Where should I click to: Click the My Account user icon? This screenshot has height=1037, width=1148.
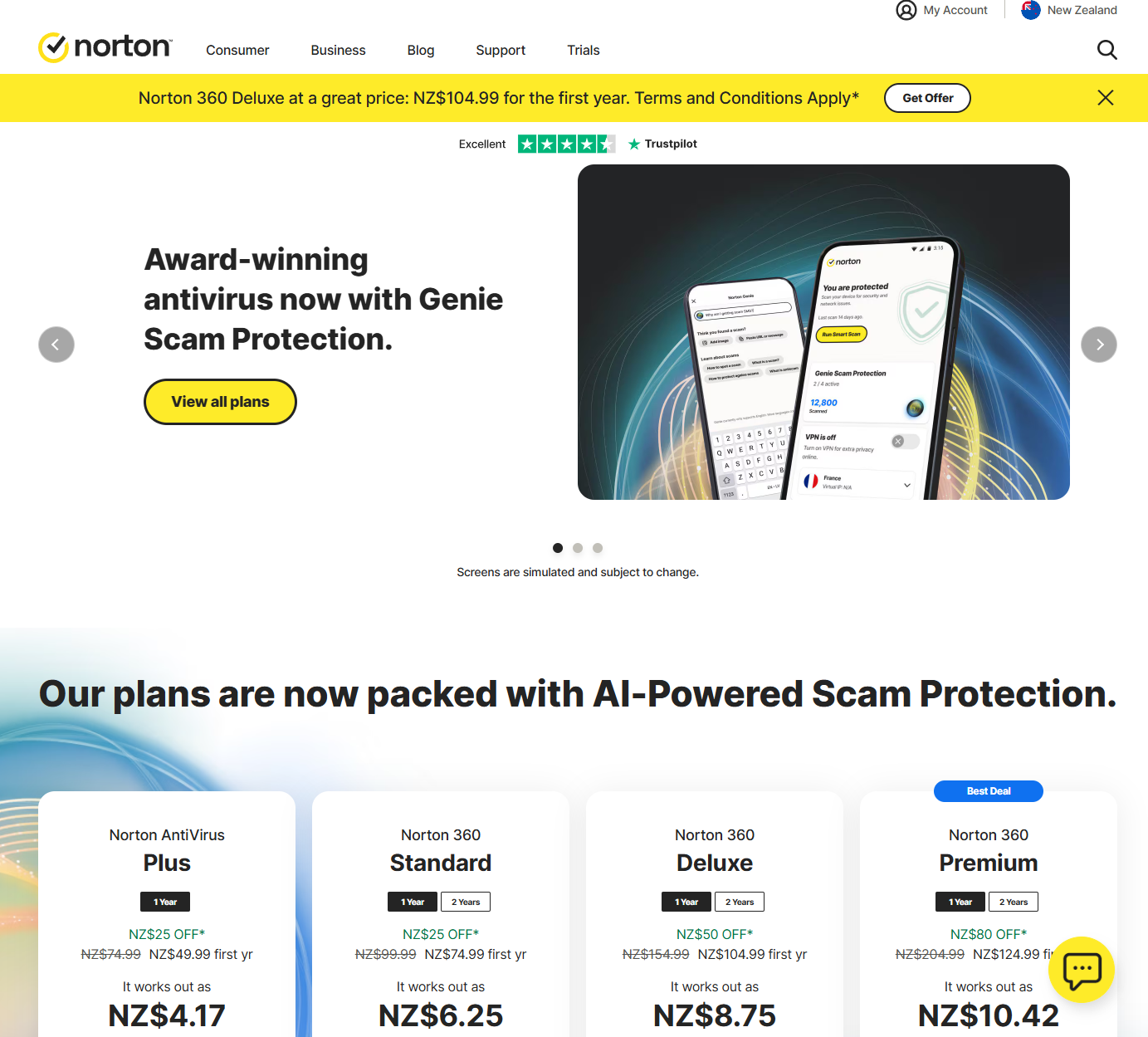[906, 10]
